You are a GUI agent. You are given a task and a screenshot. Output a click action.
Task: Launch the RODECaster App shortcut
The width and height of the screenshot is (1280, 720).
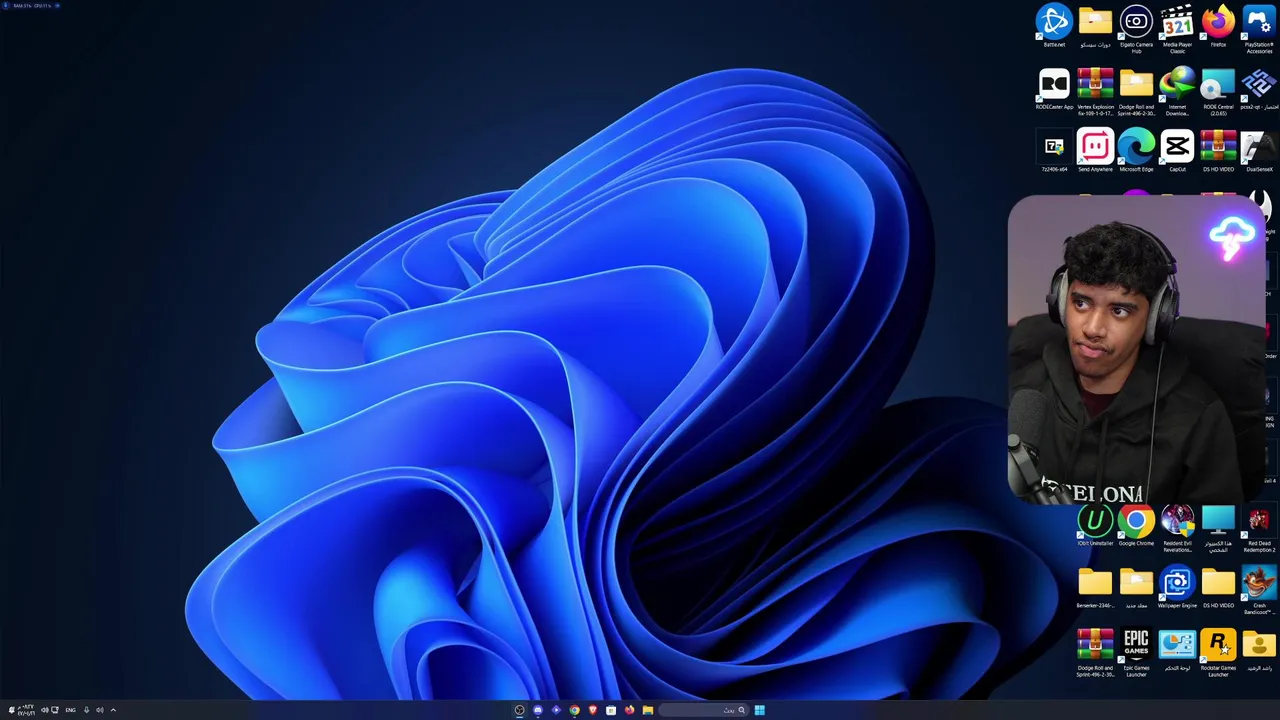point(1054,88)
